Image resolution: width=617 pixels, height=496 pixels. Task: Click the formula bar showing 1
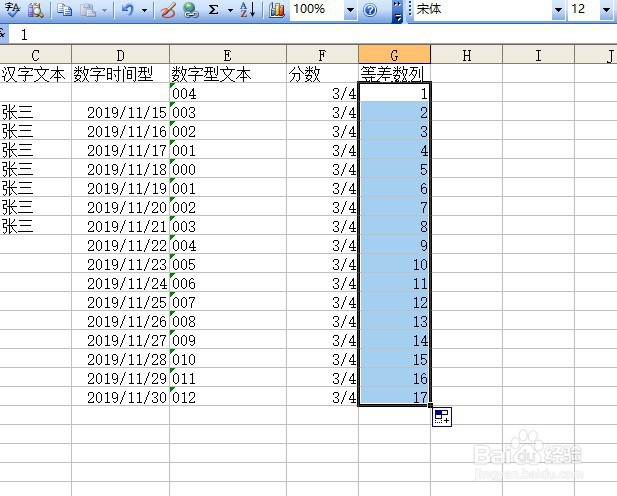coord(312,35)
